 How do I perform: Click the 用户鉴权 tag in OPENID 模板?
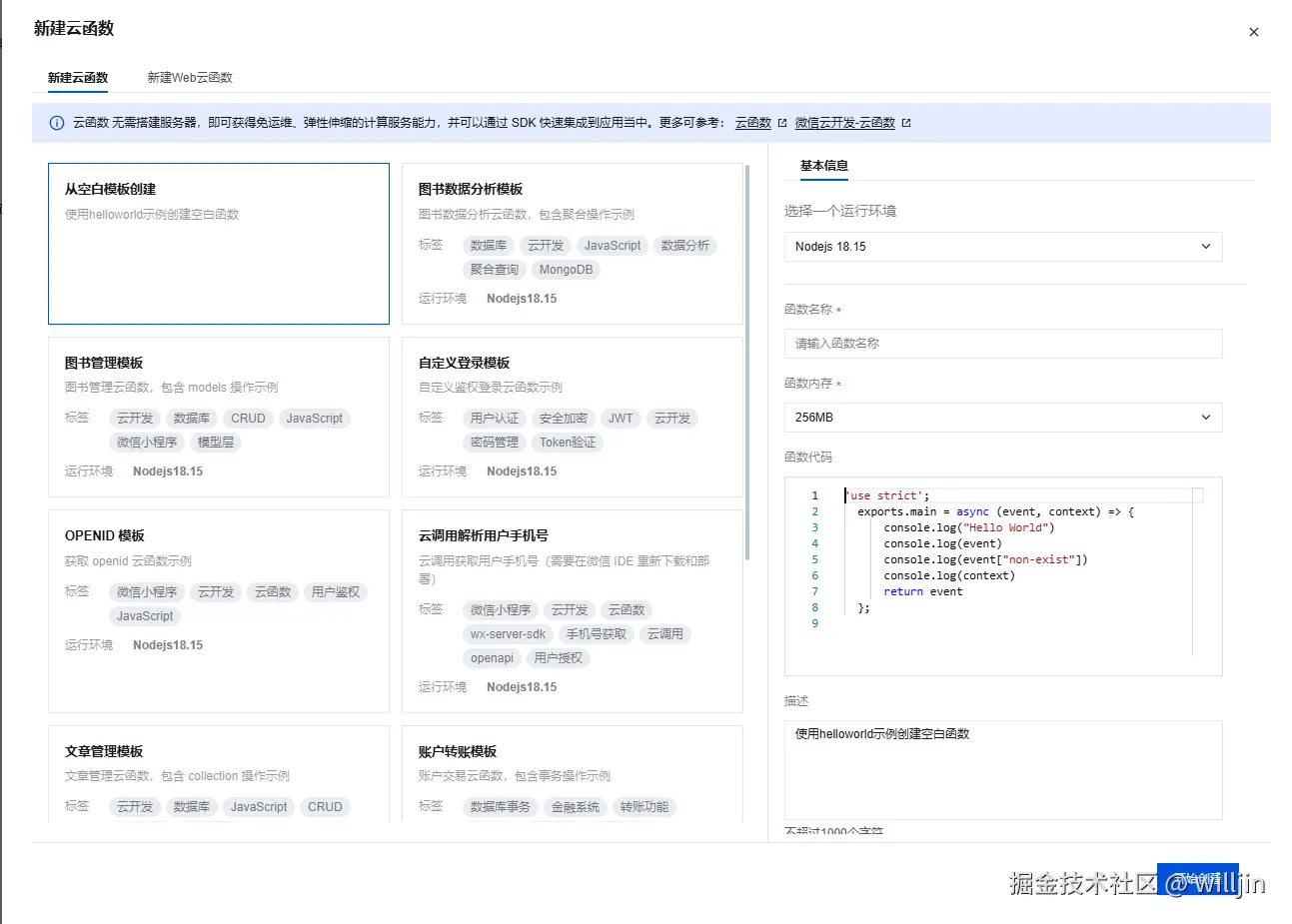click(x=336, y=592)
